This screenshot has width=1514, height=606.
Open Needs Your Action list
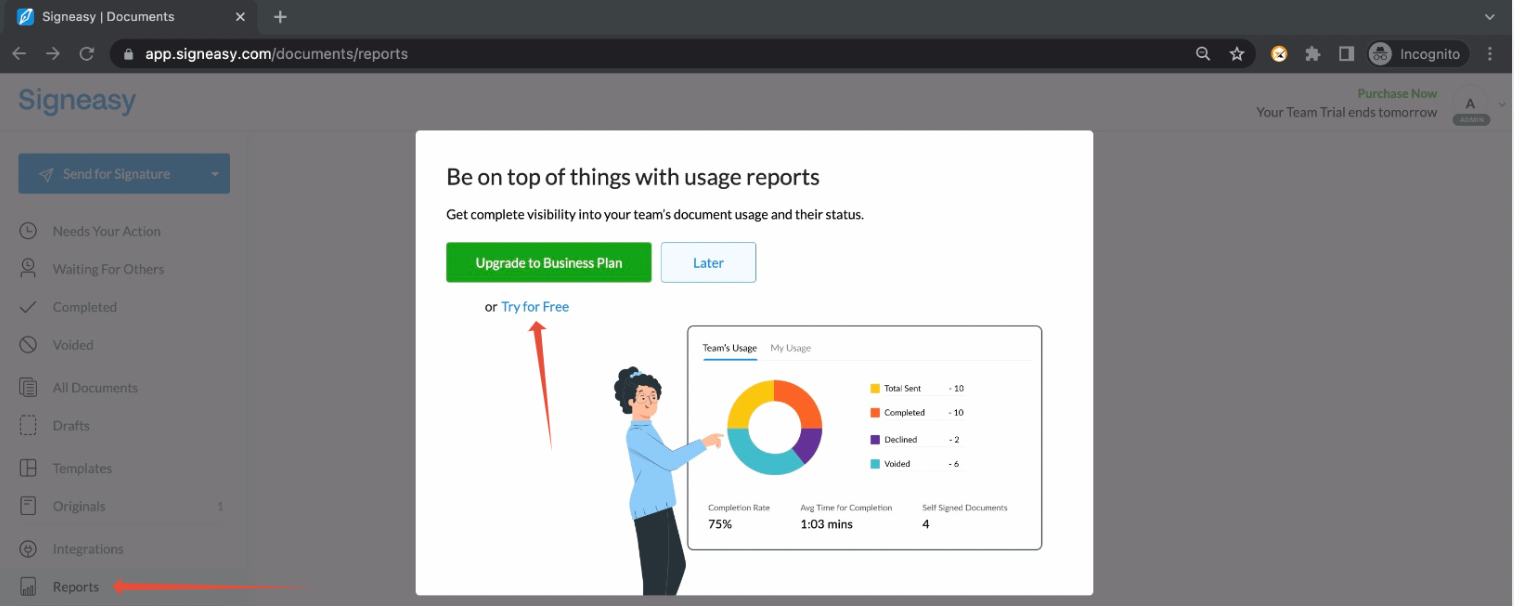107,231
